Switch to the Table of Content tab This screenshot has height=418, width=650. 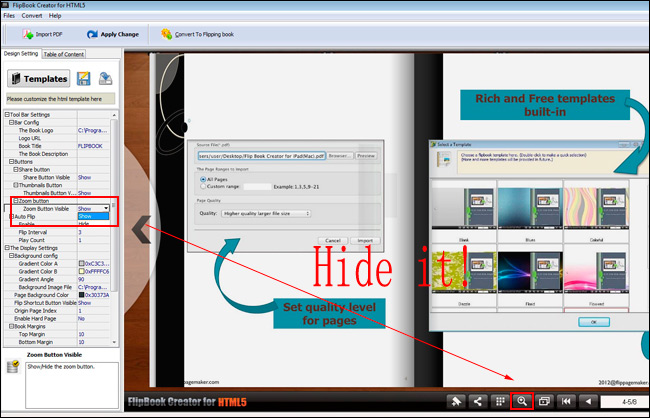63,54
